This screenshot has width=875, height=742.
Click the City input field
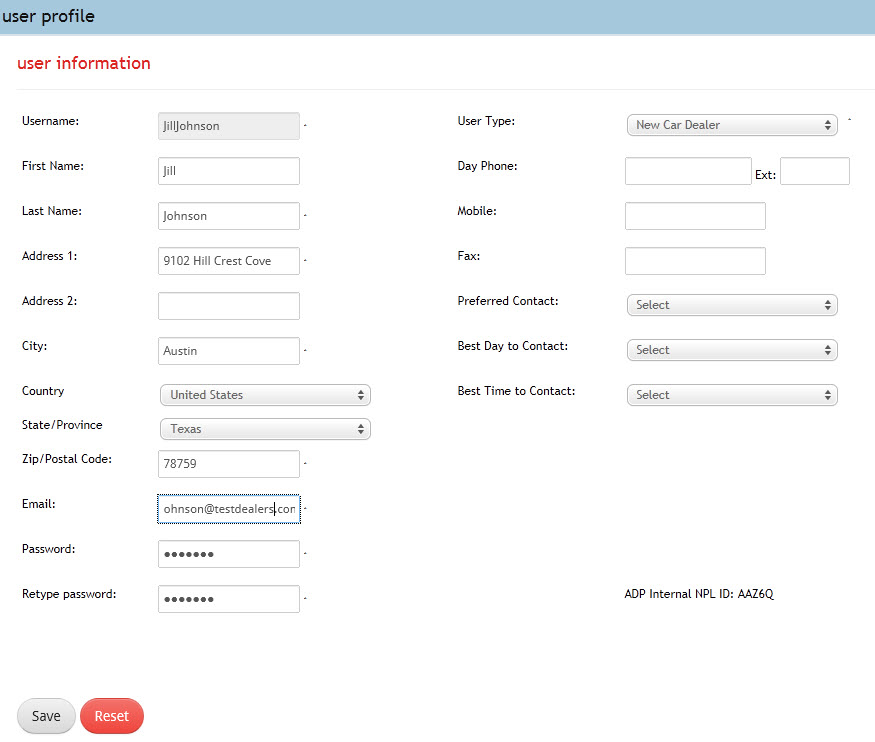pos(229,351)
